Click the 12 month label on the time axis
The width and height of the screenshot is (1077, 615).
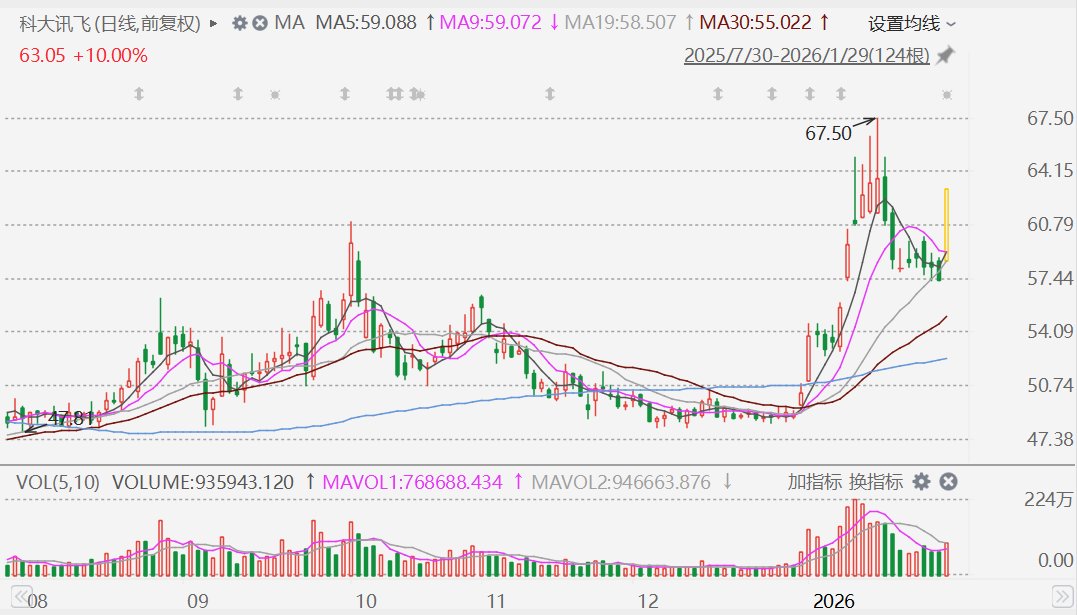[x=648, y=601]
